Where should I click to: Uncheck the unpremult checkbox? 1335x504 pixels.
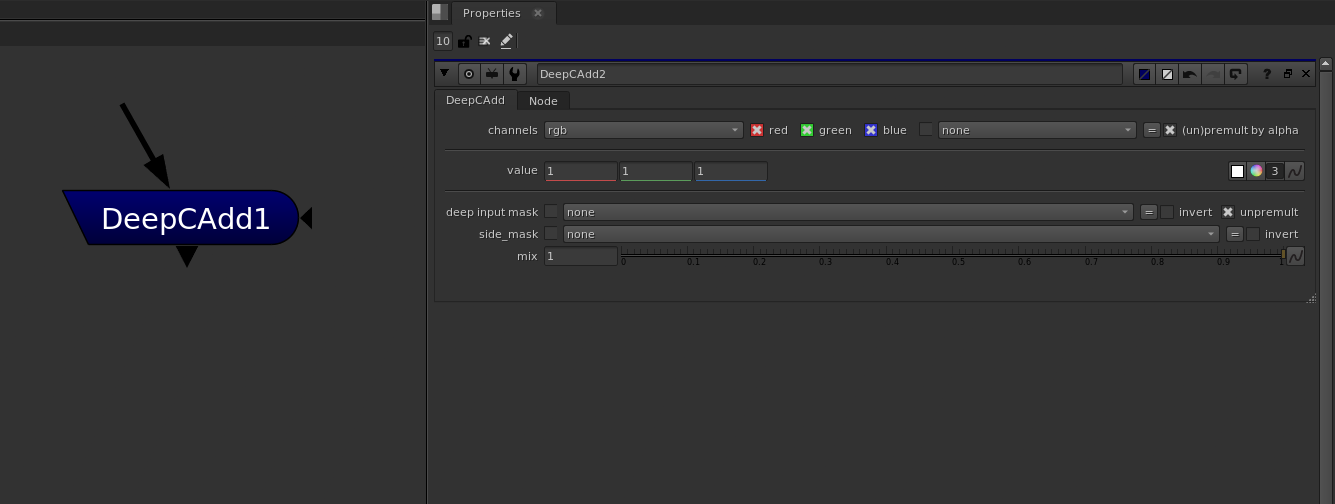[x=1228, y=212]
